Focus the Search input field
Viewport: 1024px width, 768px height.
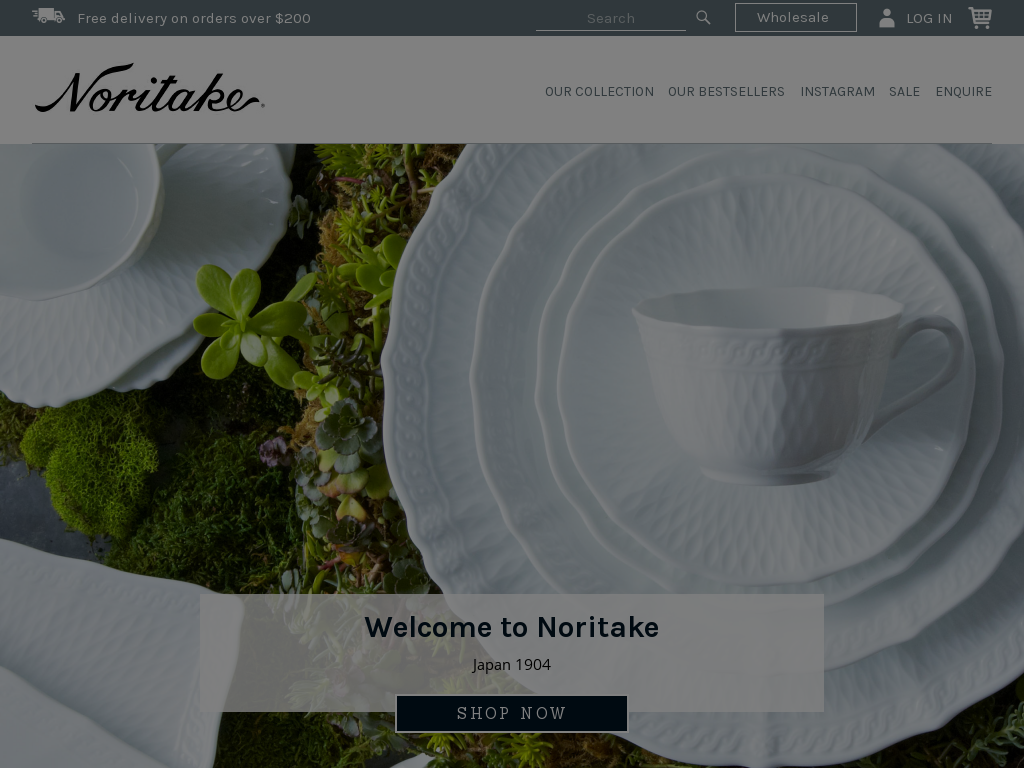click(611, 18)
